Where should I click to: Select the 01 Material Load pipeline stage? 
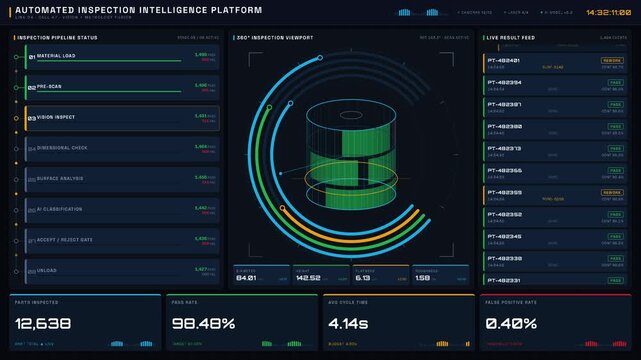click(122, 57)
